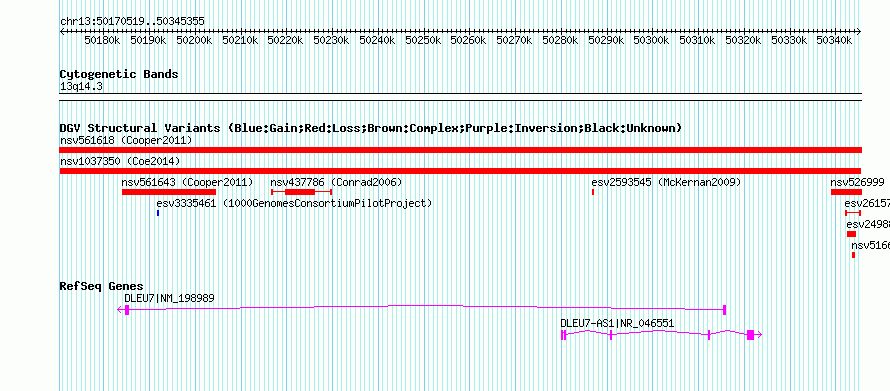Click the esv2593545 (McKernan2009) small red mark
Image resolution: width=890 pixels, height=391 pixels.
(x=593, y=192)
